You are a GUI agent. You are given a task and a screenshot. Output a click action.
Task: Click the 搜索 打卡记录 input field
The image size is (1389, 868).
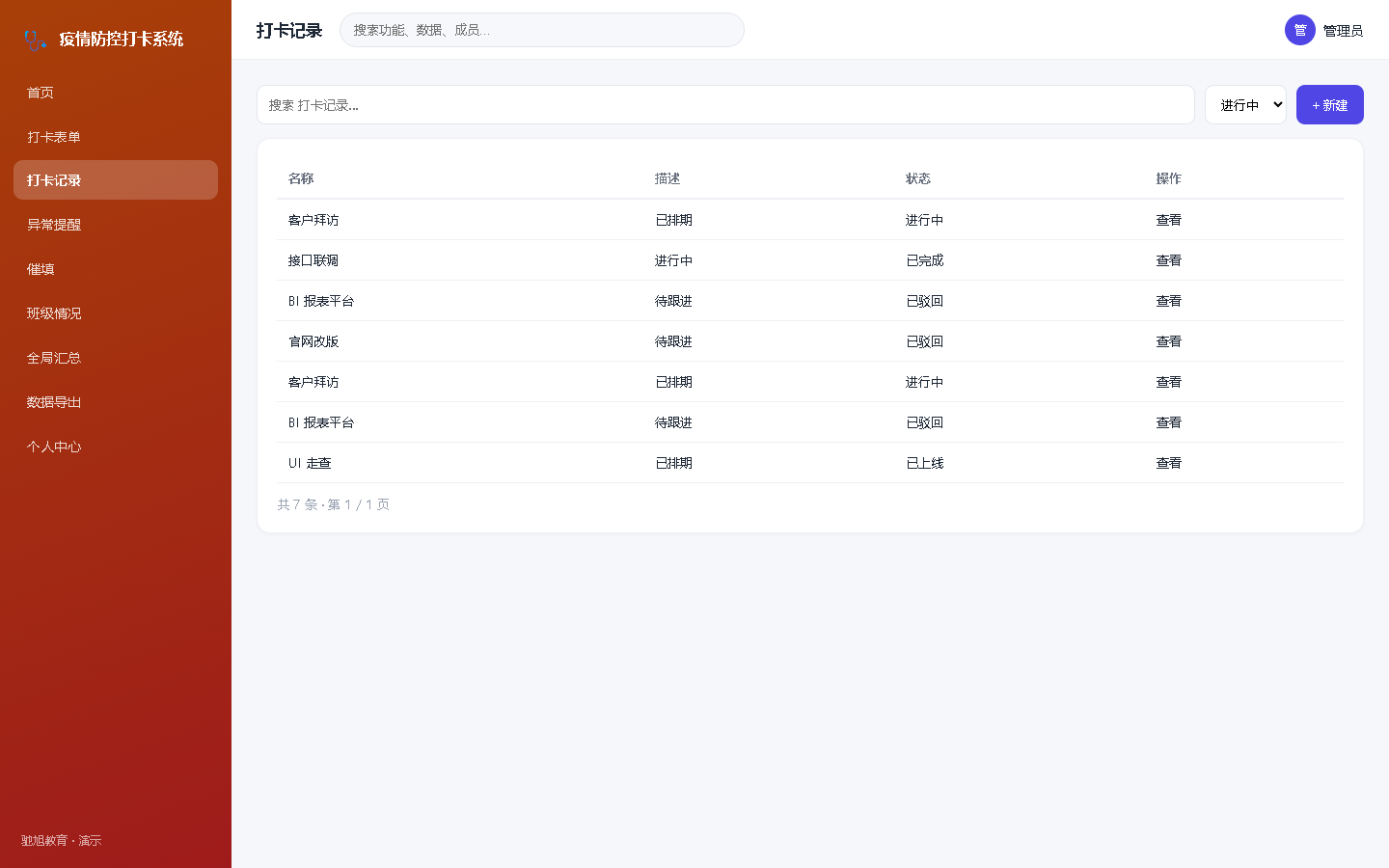pyautogui.click(x=725, y=105)
